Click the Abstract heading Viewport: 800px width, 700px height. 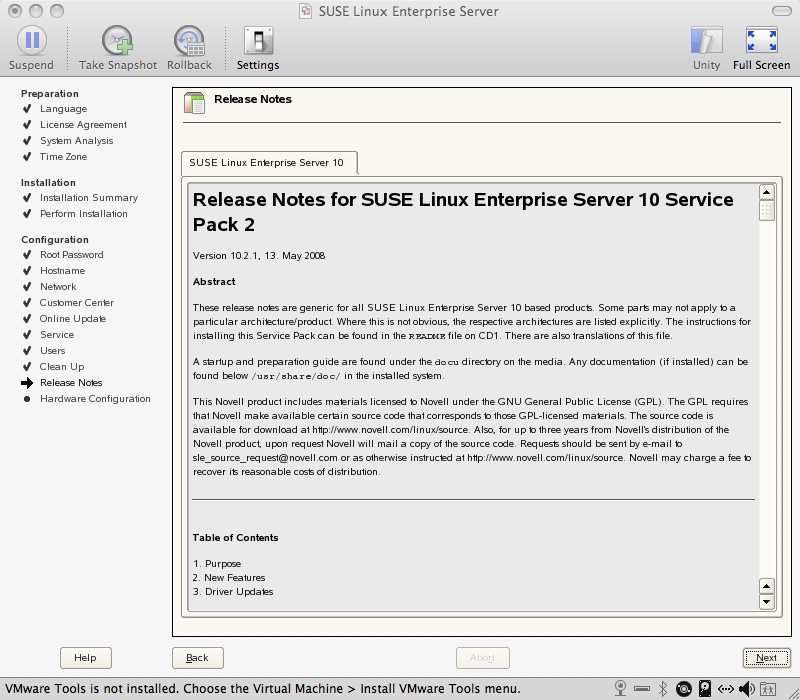click(x=214, y=282)
